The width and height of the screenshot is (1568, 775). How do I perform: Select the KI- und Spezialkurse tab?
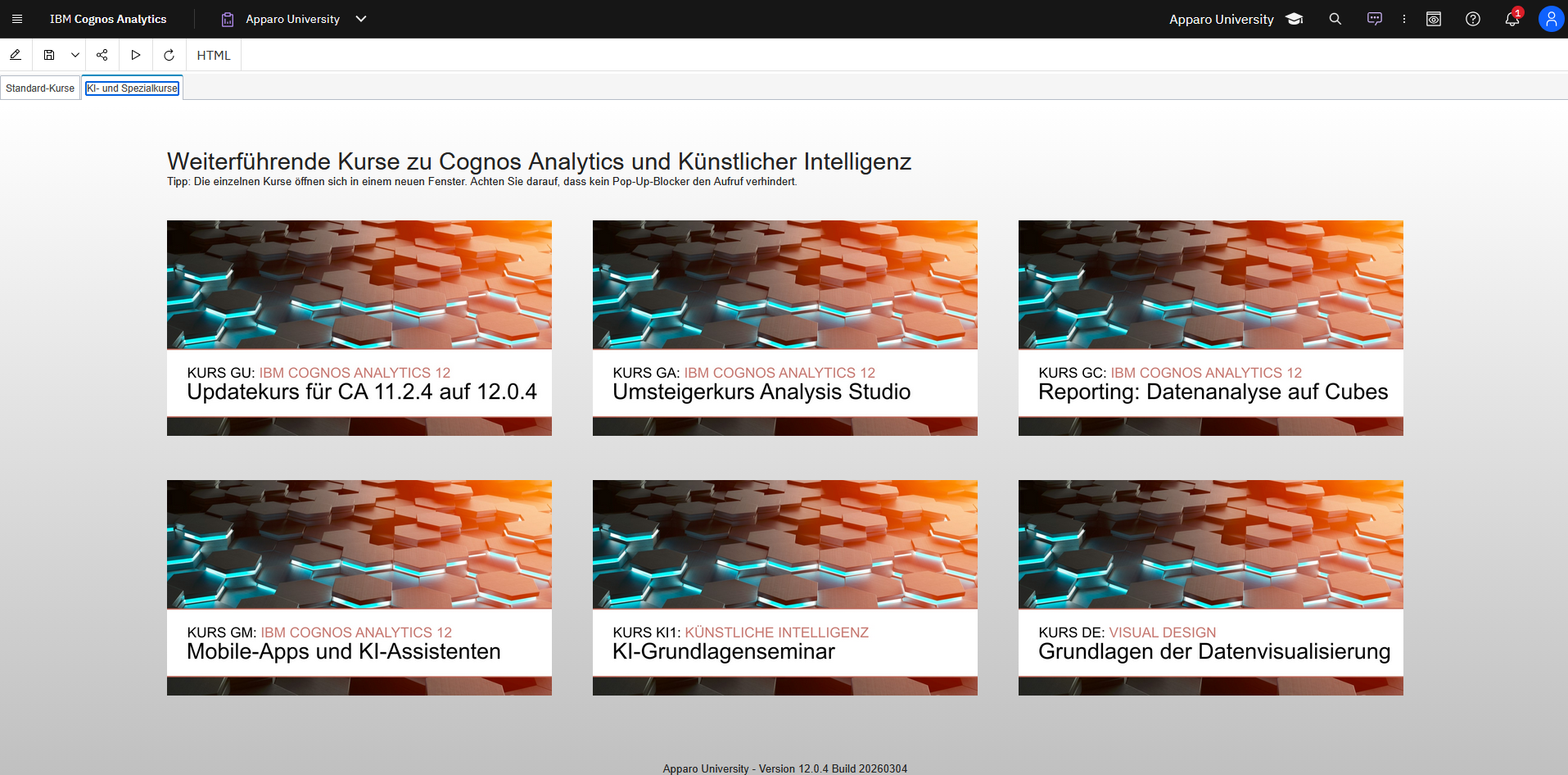click(x=132, y=88)
